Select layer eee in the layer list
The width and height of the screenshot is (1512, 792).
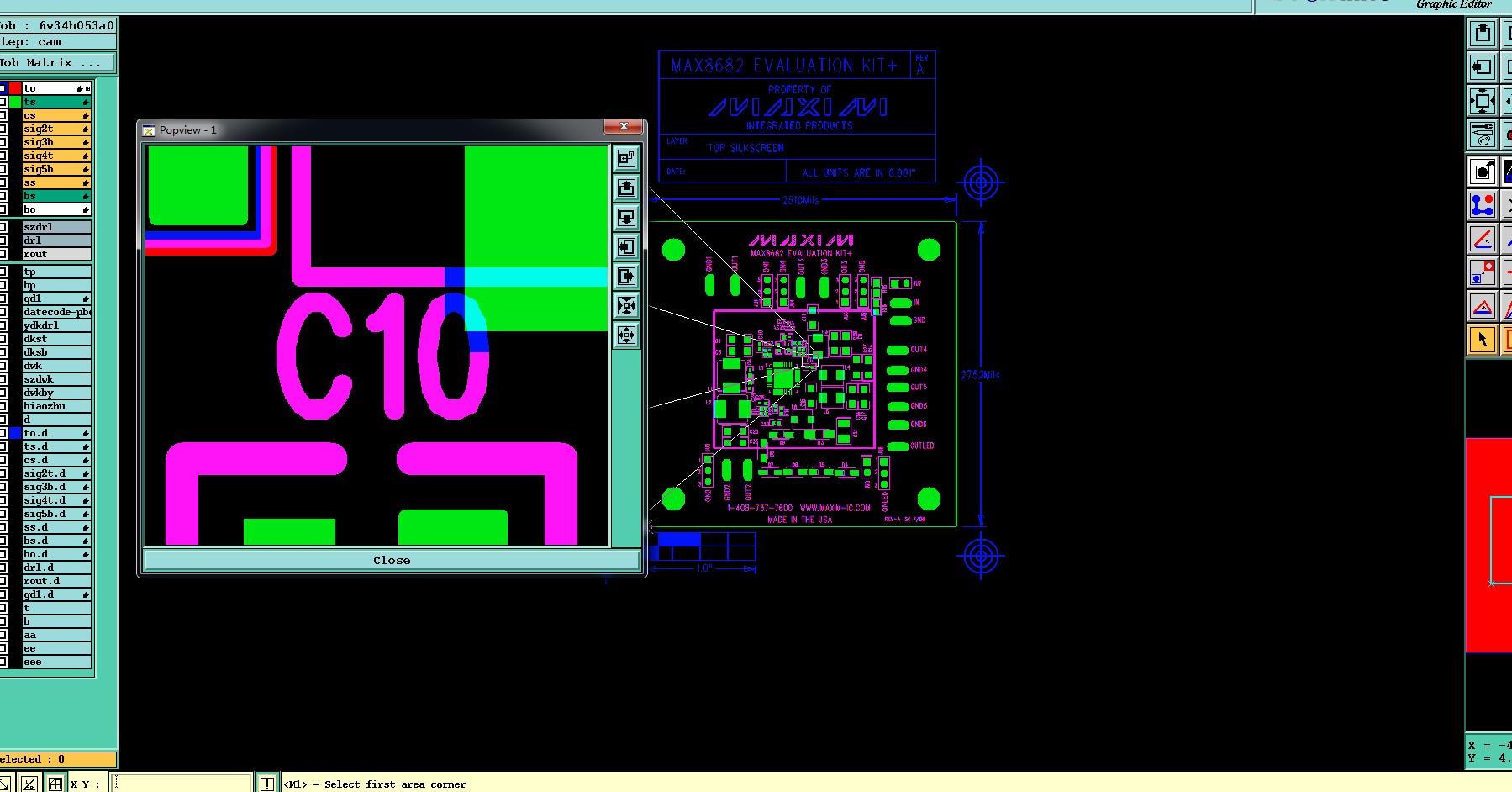tap(57, 662)
